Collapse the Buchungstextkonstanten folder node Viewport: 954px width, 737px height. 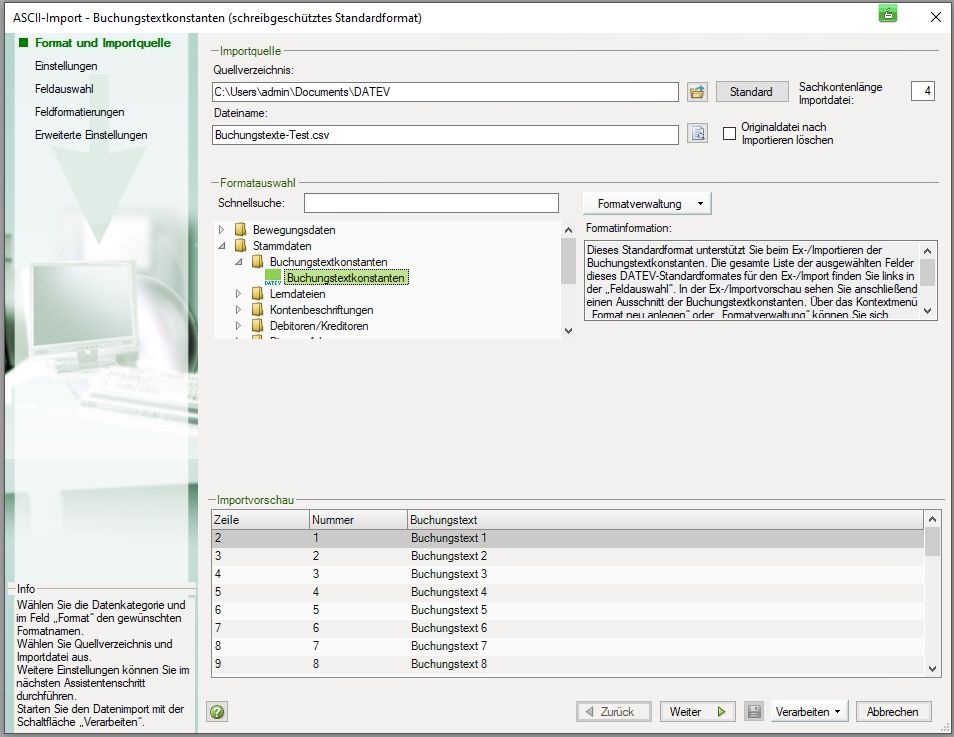238,262
